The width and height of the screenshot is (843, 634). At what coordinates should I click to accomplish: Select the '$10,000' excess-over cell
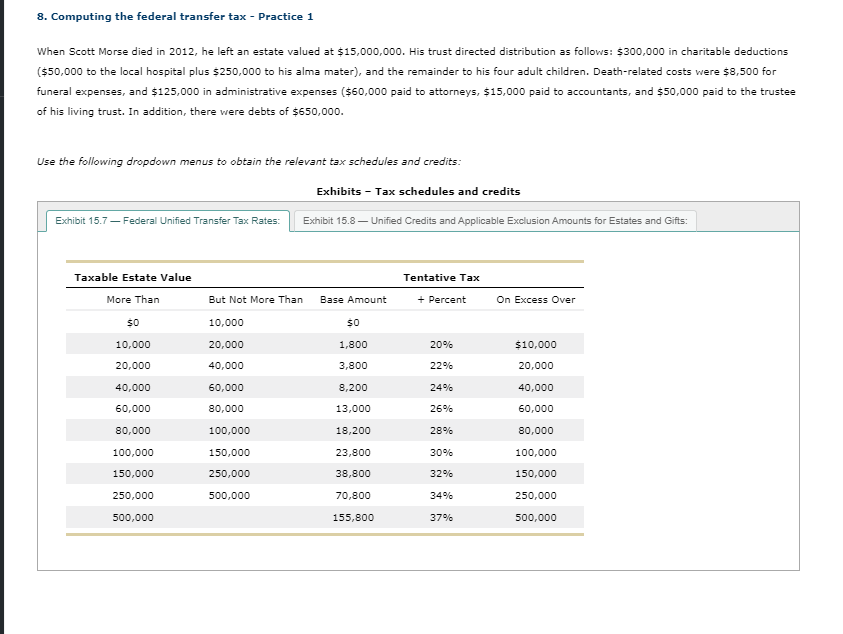(536, 344)
